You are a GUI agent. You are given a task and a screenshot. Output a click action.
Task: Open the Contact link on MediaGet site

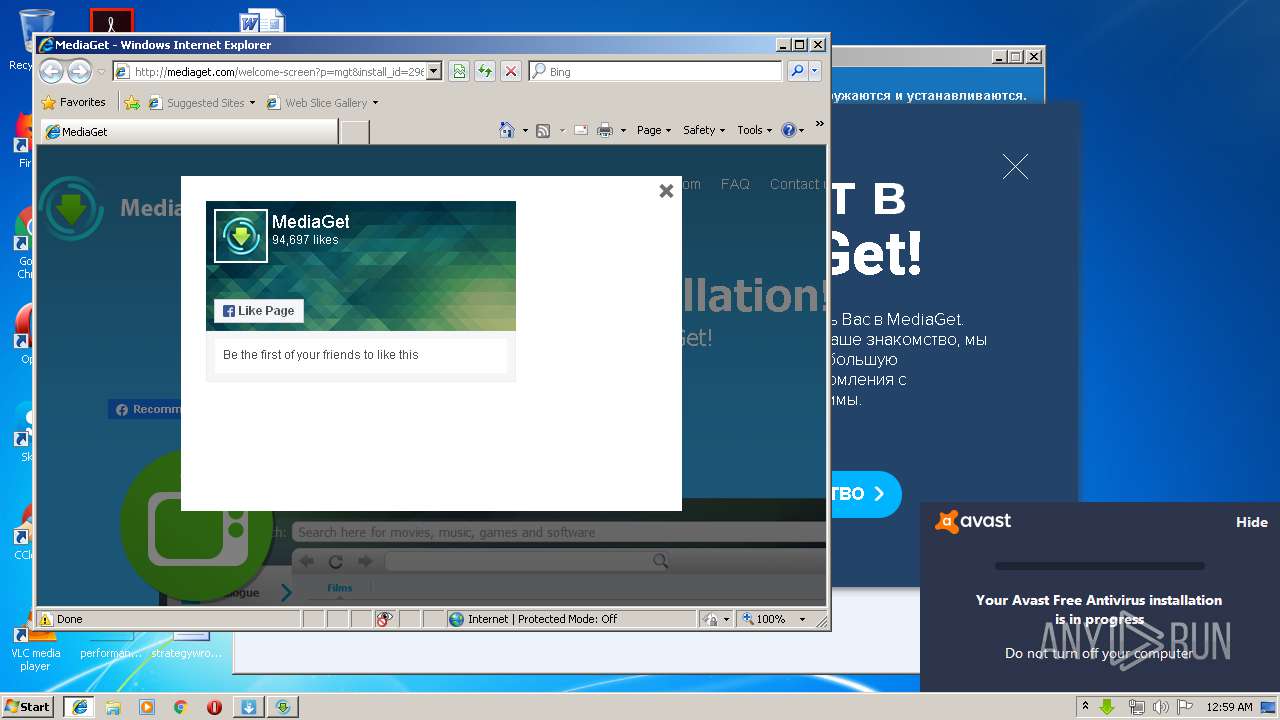797,184
